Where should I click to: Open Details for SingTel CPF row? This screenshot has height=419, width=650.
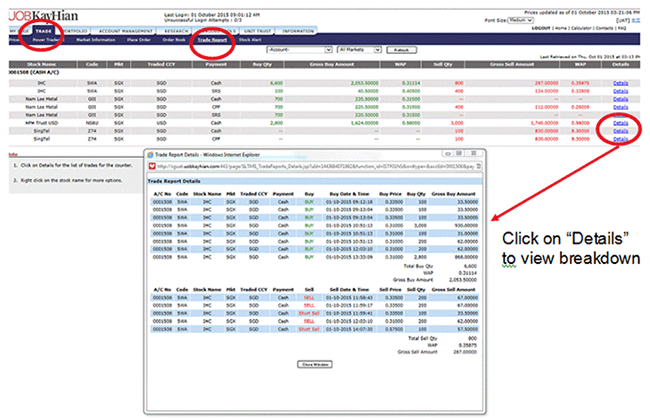[x=621, y=139]
